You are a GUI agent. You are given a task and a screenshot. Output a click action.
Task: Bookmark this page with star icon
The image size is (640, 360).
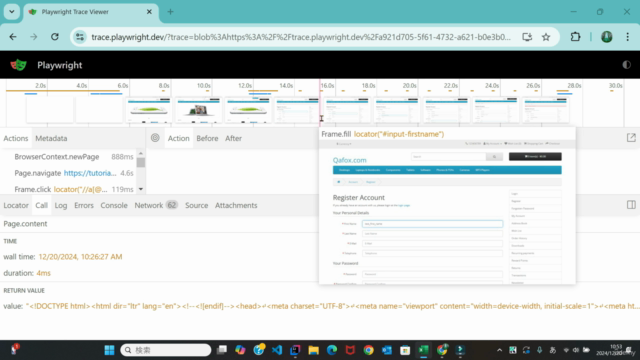click(x=546, y=37)
